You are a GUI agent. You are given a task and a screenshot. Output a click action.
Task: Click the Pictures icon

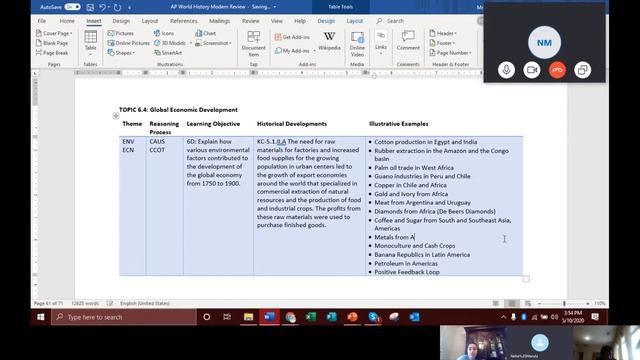(x=121, y=33)
